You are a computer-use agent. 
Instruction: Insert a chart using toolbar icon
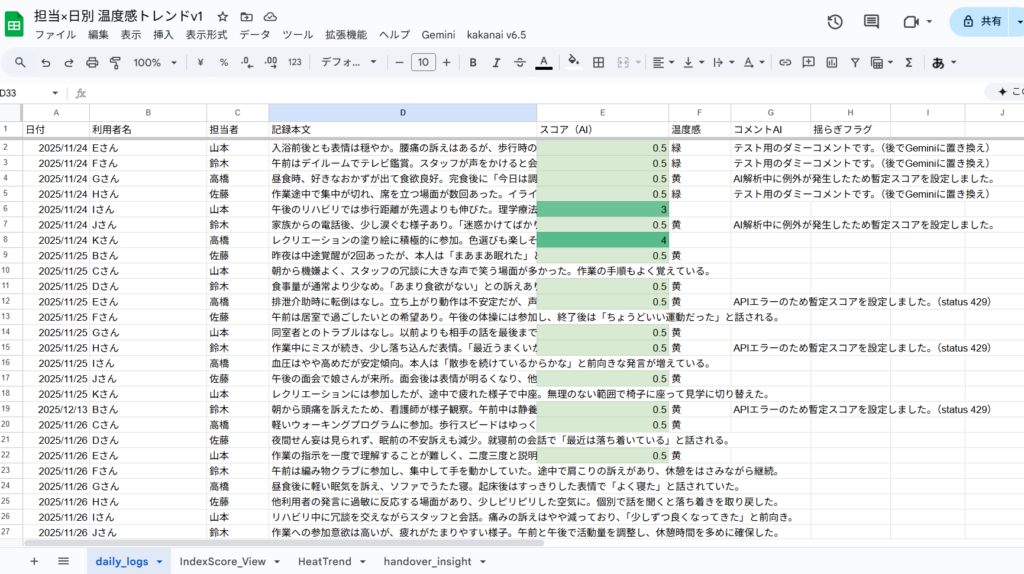[x=832, y=62]
